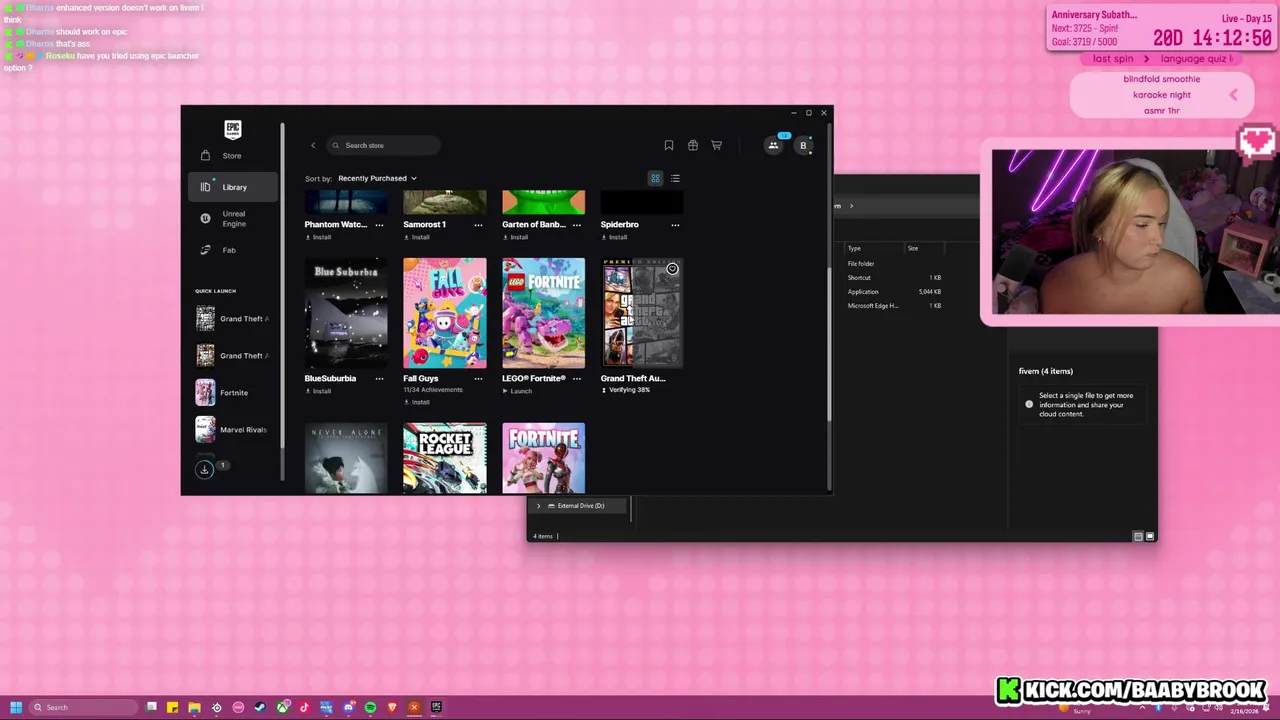Open options menu for Phantom Watch
Image resolution: width=1280 pixels, height=720 pixels.
[379, 225]
